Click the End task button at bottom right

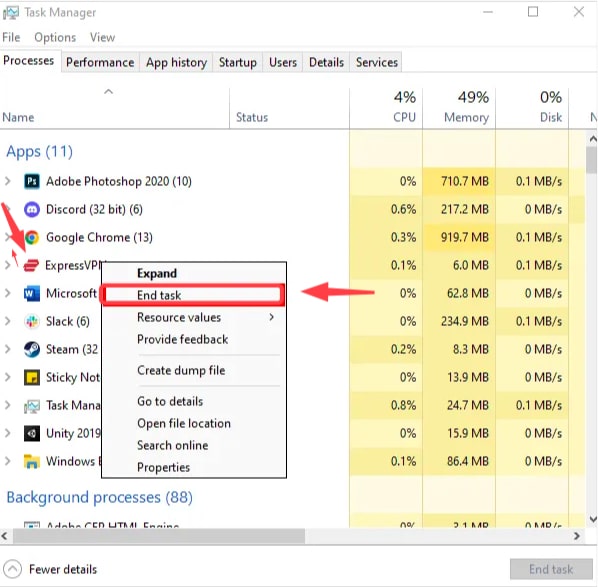point(551,569)
